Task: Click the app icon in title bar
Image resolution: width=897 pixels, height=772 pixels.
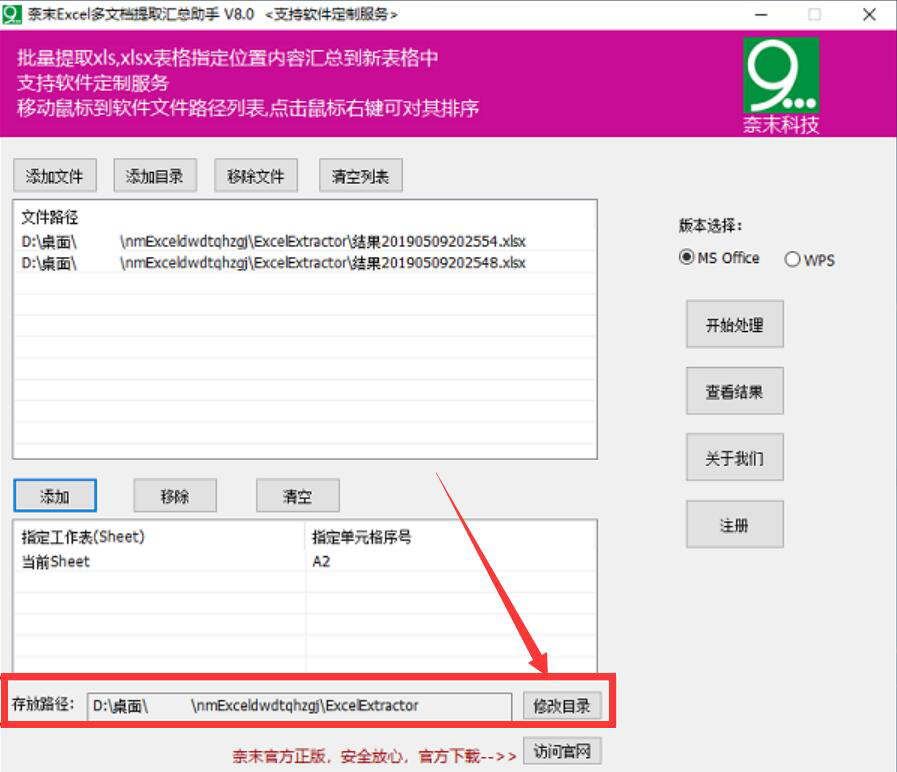Action: (x=12, y=14)
